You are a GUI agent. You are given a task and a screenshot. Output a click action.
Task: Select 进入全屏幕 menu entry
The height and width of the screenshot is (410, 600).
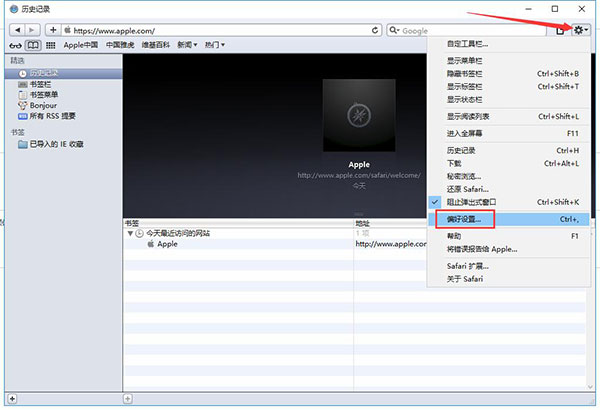click(468, 133)
